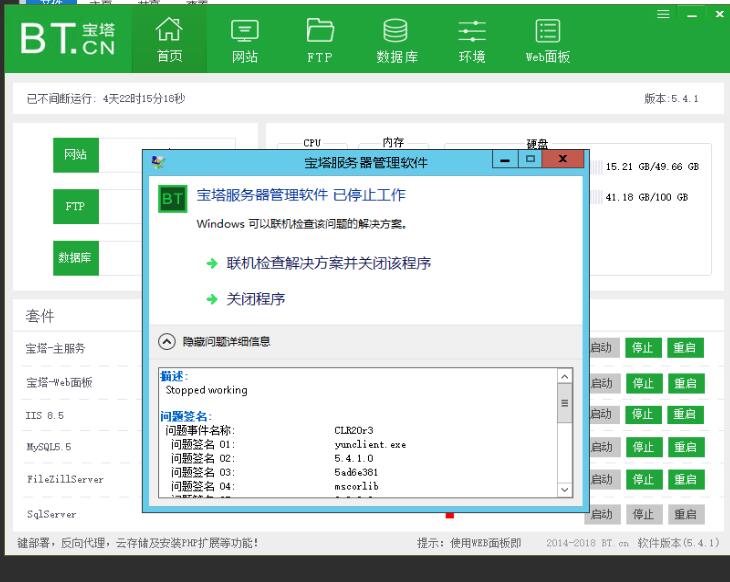Minimize the crash dialog
This screenshot has width=730, height=582.
click(x=505, y=160)
